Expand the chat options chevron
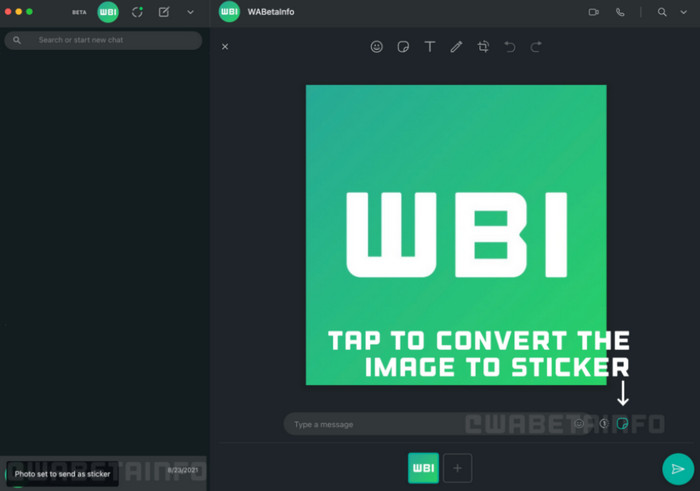 [683, 12]
